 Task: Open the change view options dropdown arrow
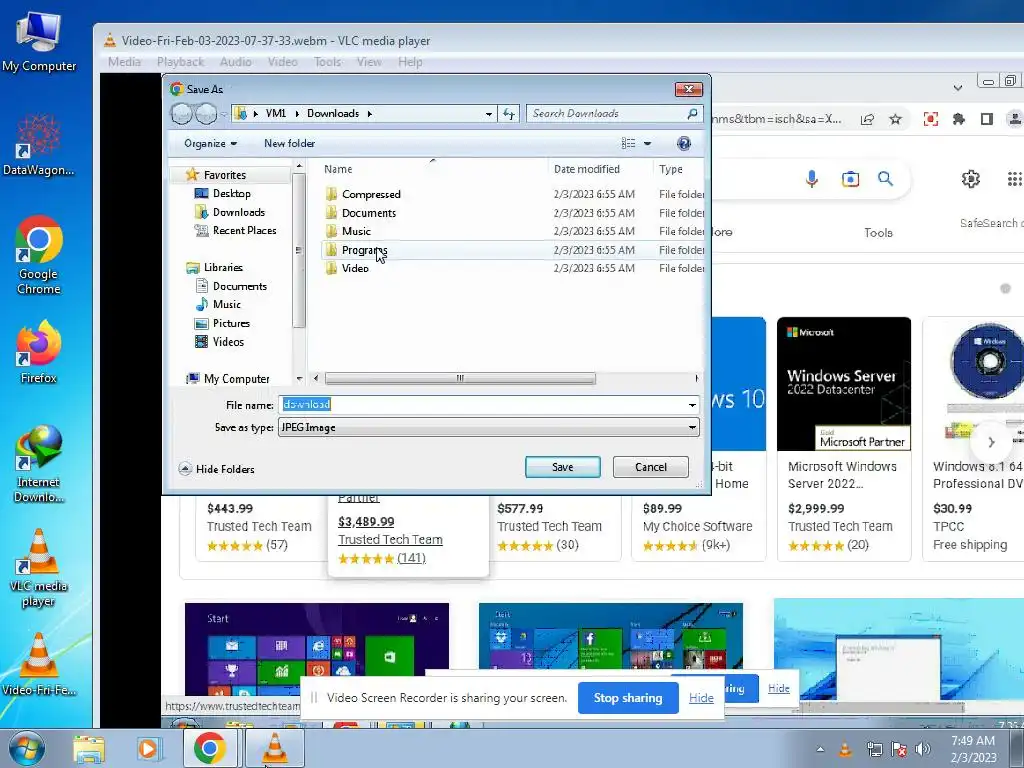(647, 144)
